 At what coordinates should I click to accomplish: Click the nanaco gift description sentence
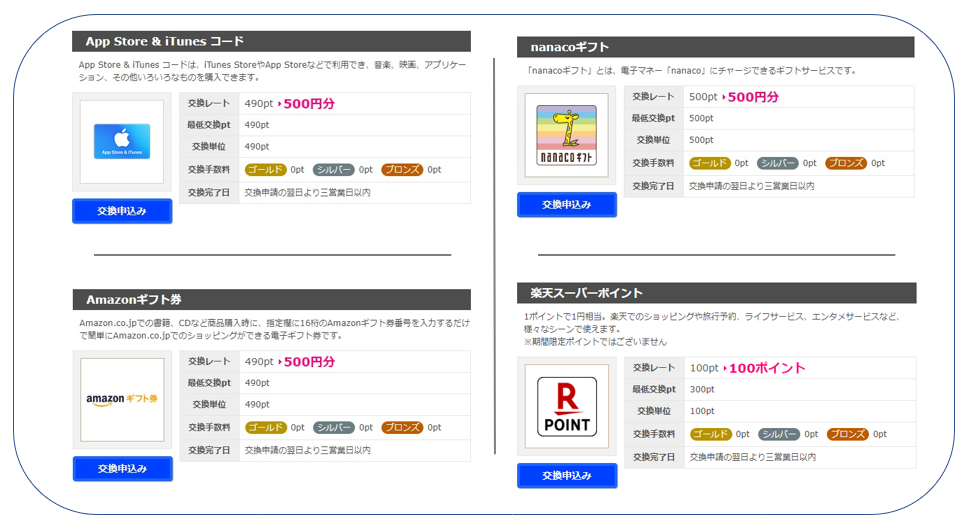tap(691, 71)
